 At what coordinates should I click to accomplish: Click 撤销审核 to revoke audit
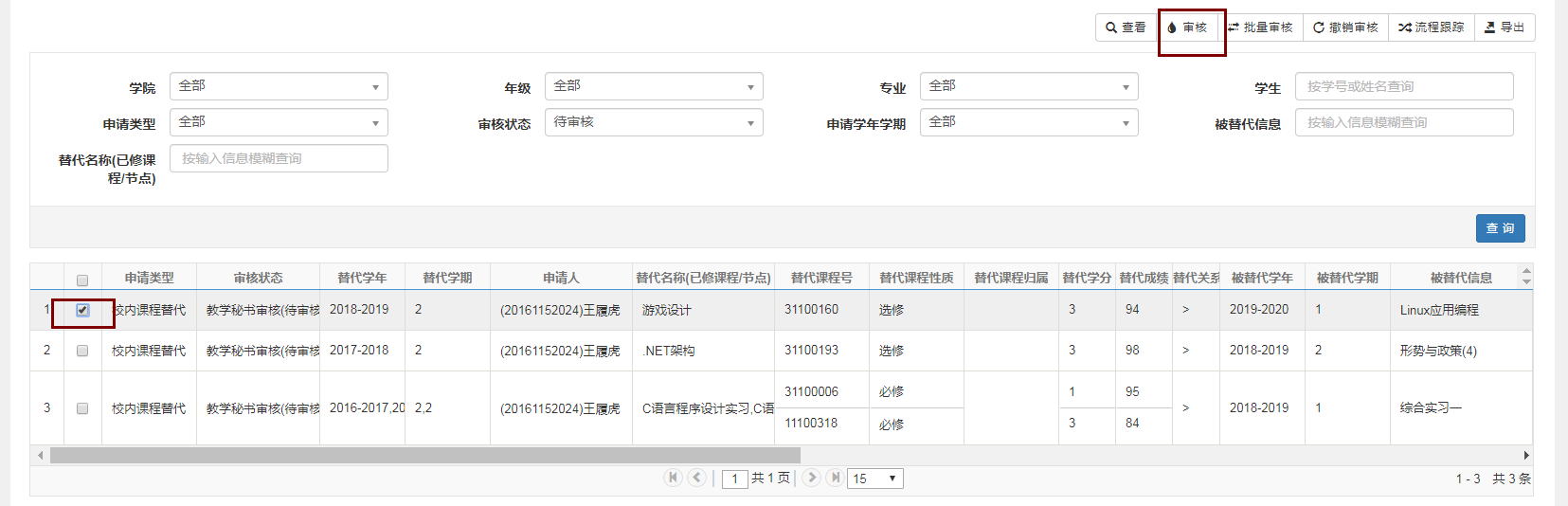pos(1345,27)
